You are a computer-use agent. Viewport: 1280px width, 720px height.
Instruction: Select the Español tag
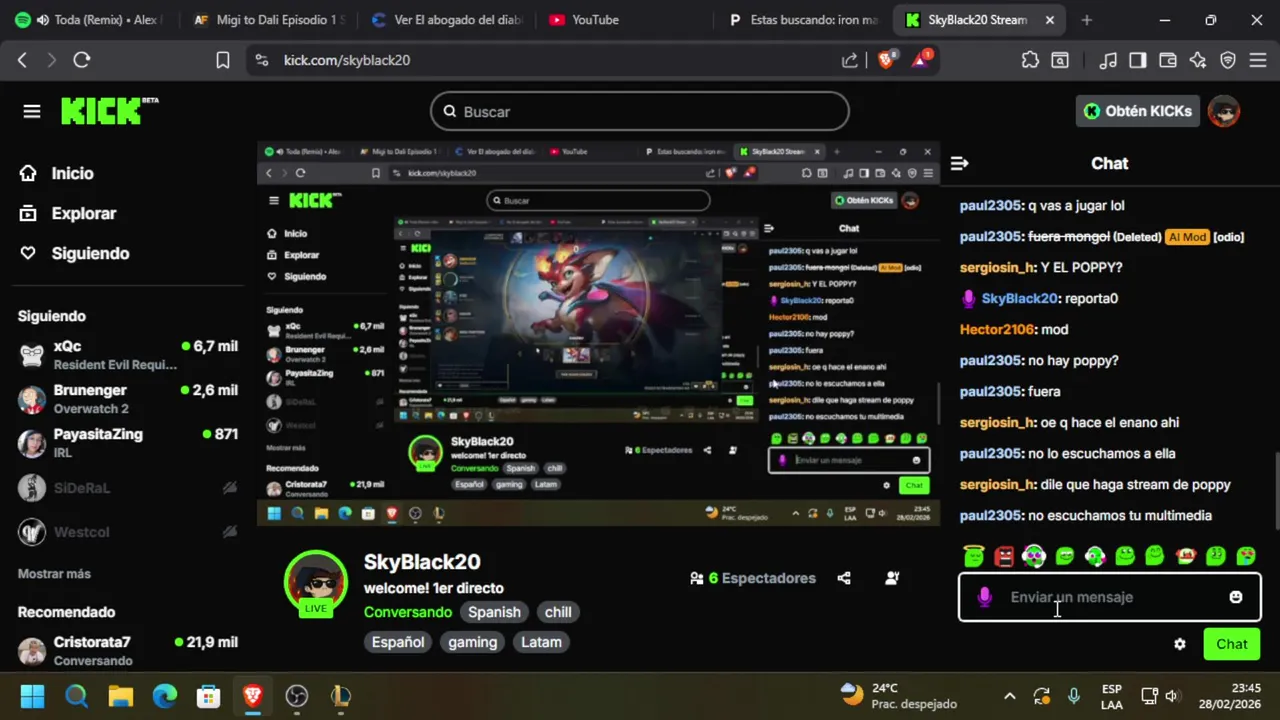398,642
